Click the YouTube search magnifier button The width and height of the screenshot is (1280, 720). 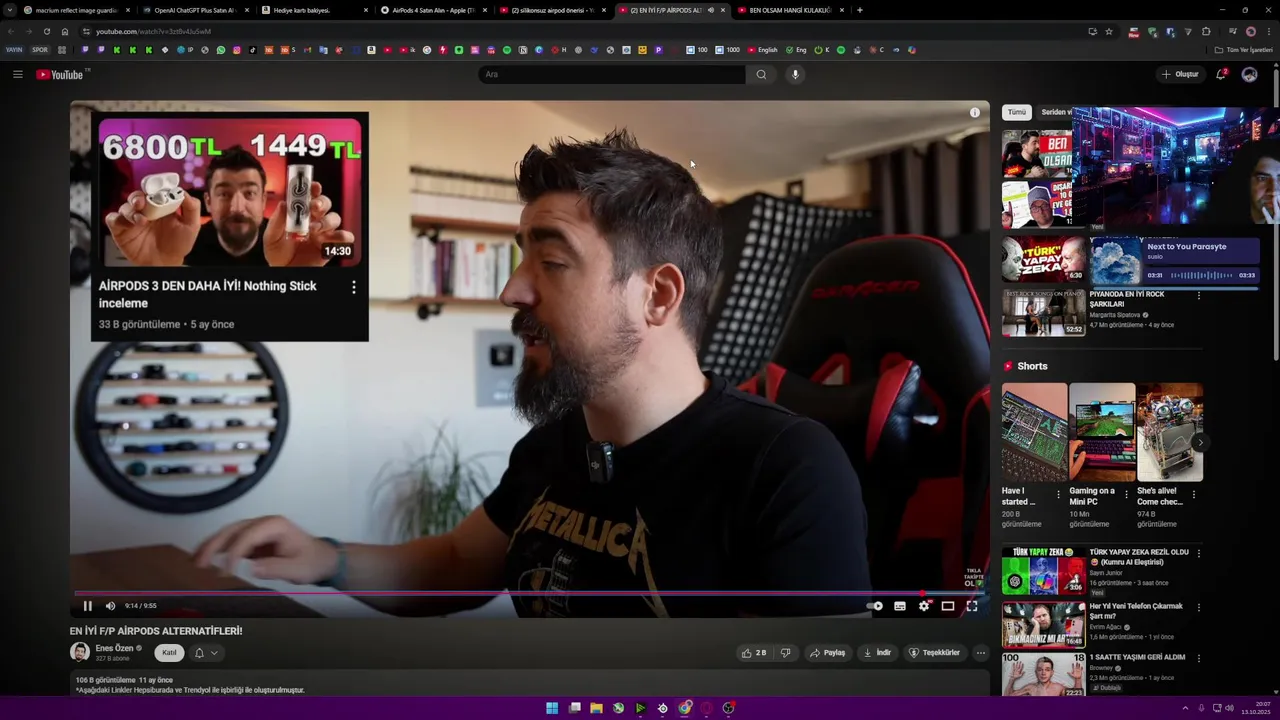[x=761, y=74]
